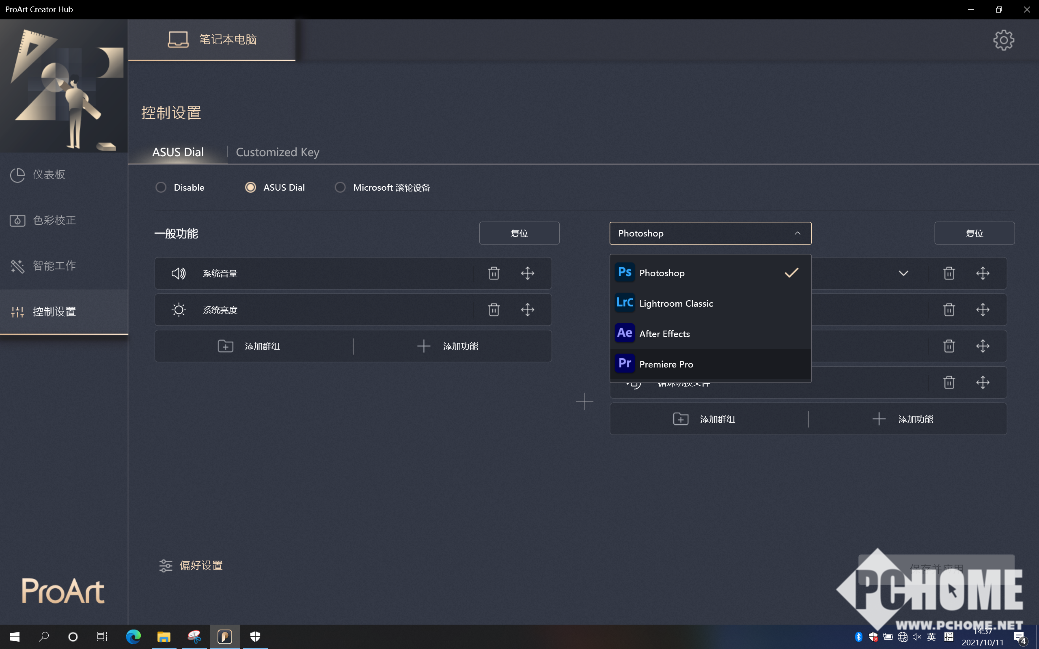Click the move handle on the Photoshop chevron row
Image resolution: width=1039 pixels, height=649 pixels.
pos(983,273)
